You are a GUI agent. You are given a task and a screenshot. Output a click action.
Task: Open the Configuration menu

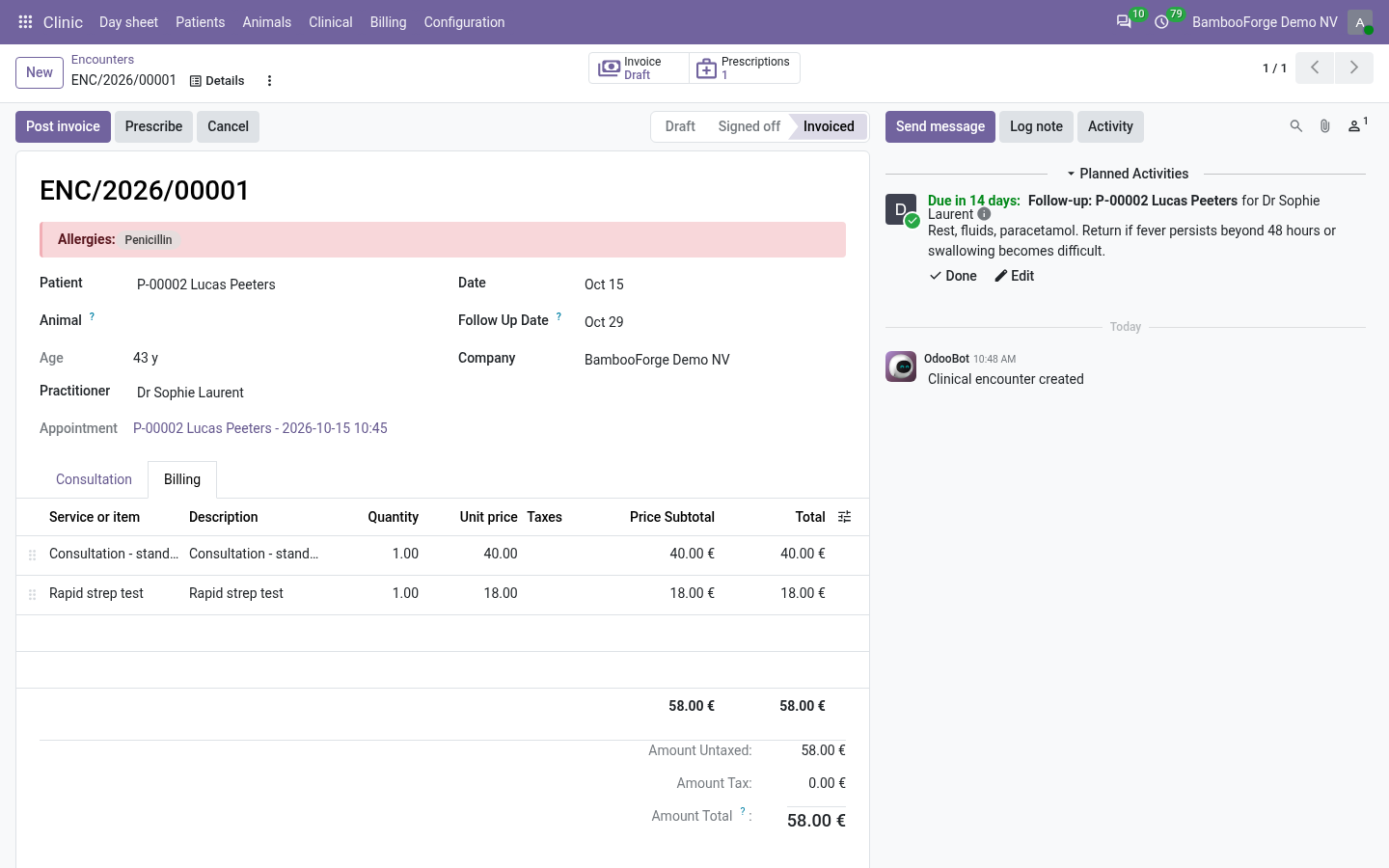[x=464, y=22]
